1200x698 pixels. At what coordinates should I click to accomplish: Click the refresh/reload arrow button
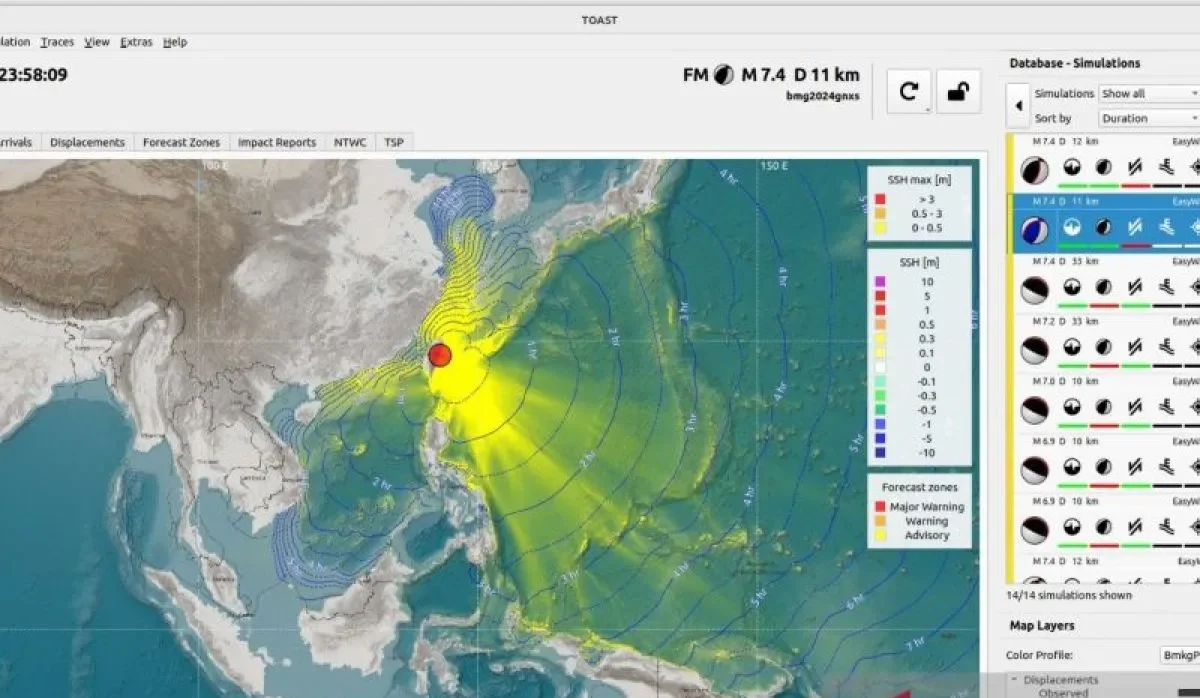[909, 92]
